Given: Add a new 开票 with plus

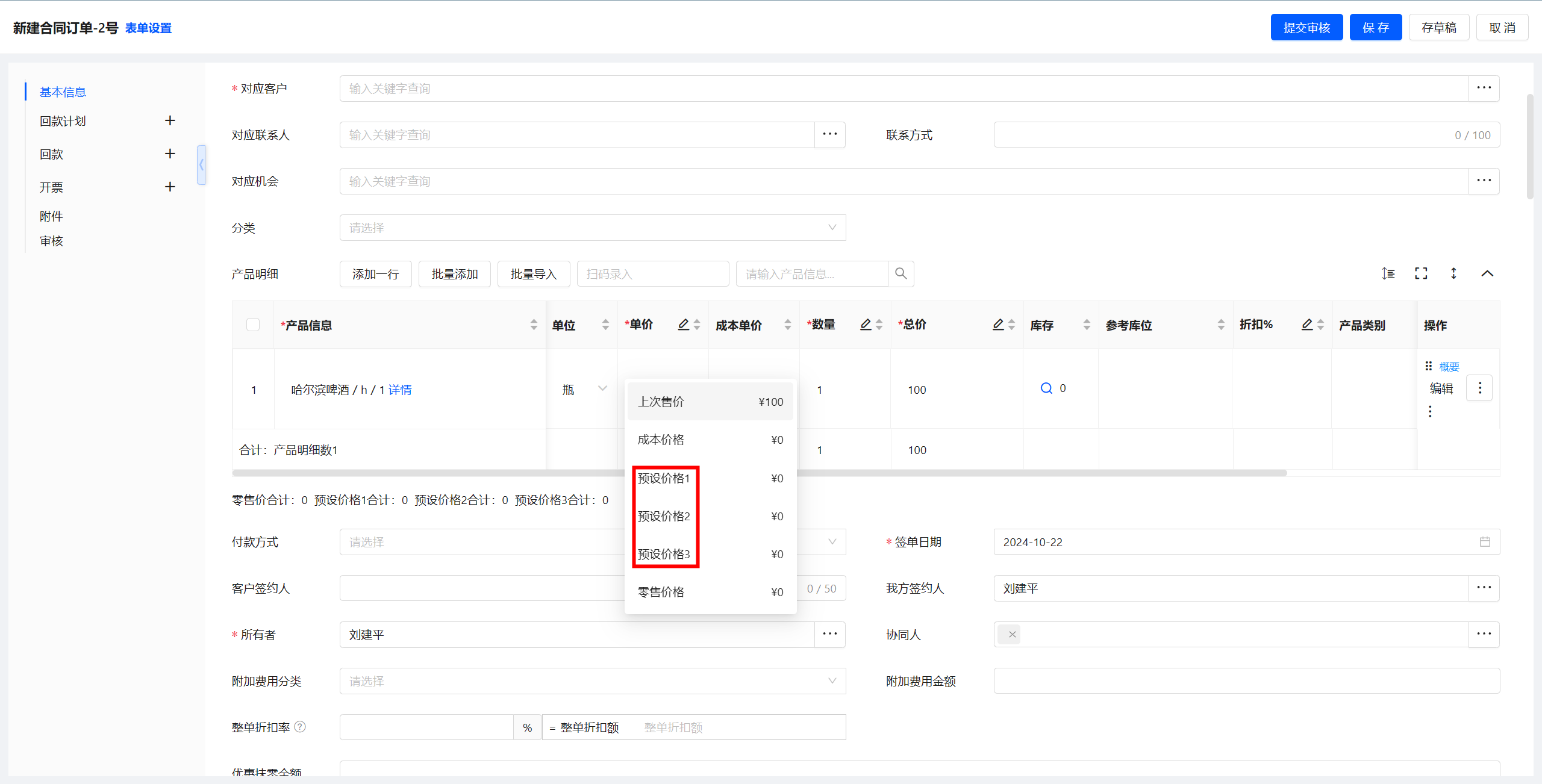Looking at the screenshot, I should pos(170,187).
